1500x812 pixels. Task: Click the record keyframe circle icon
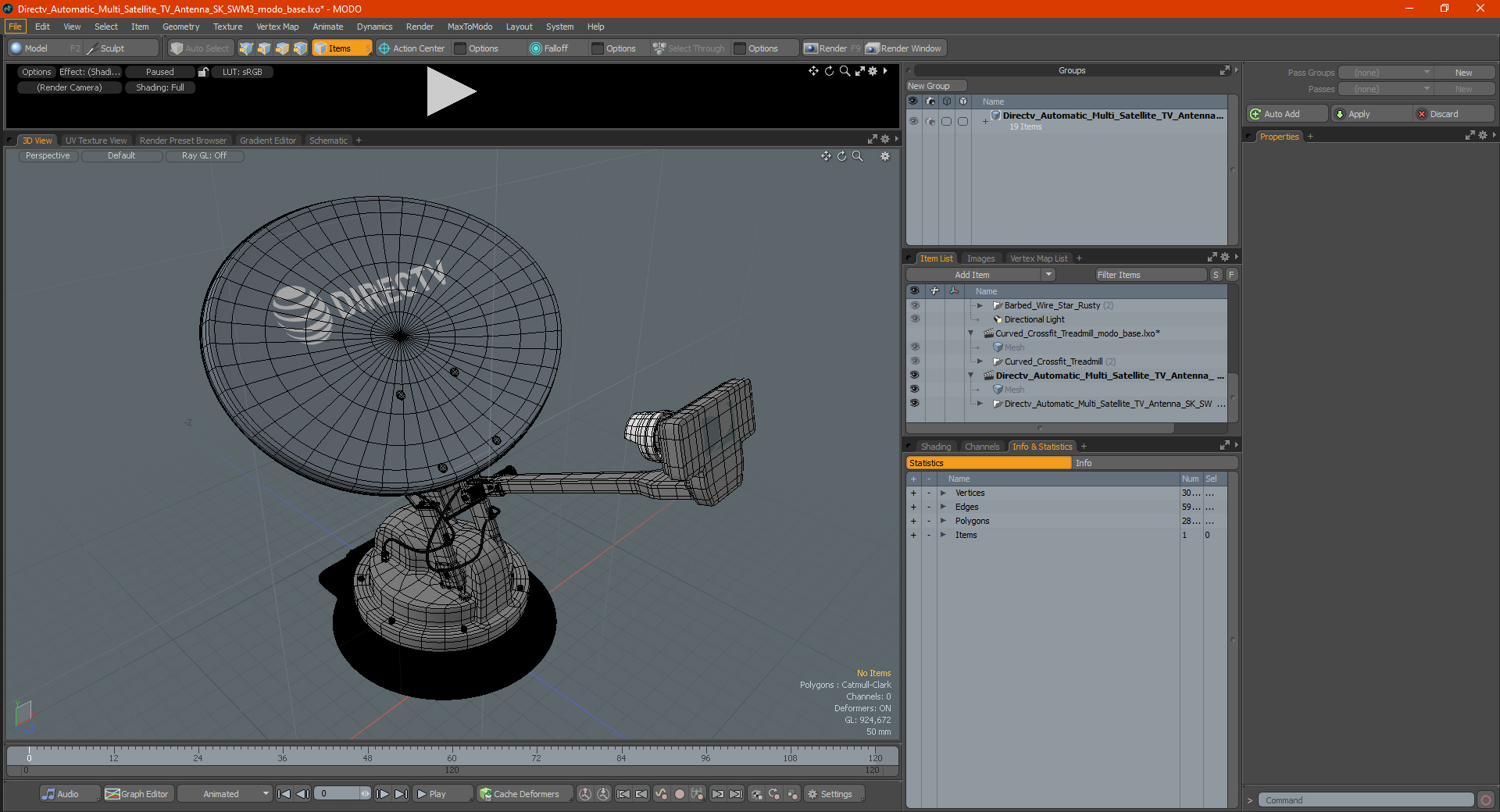click(x=680, y=794)
